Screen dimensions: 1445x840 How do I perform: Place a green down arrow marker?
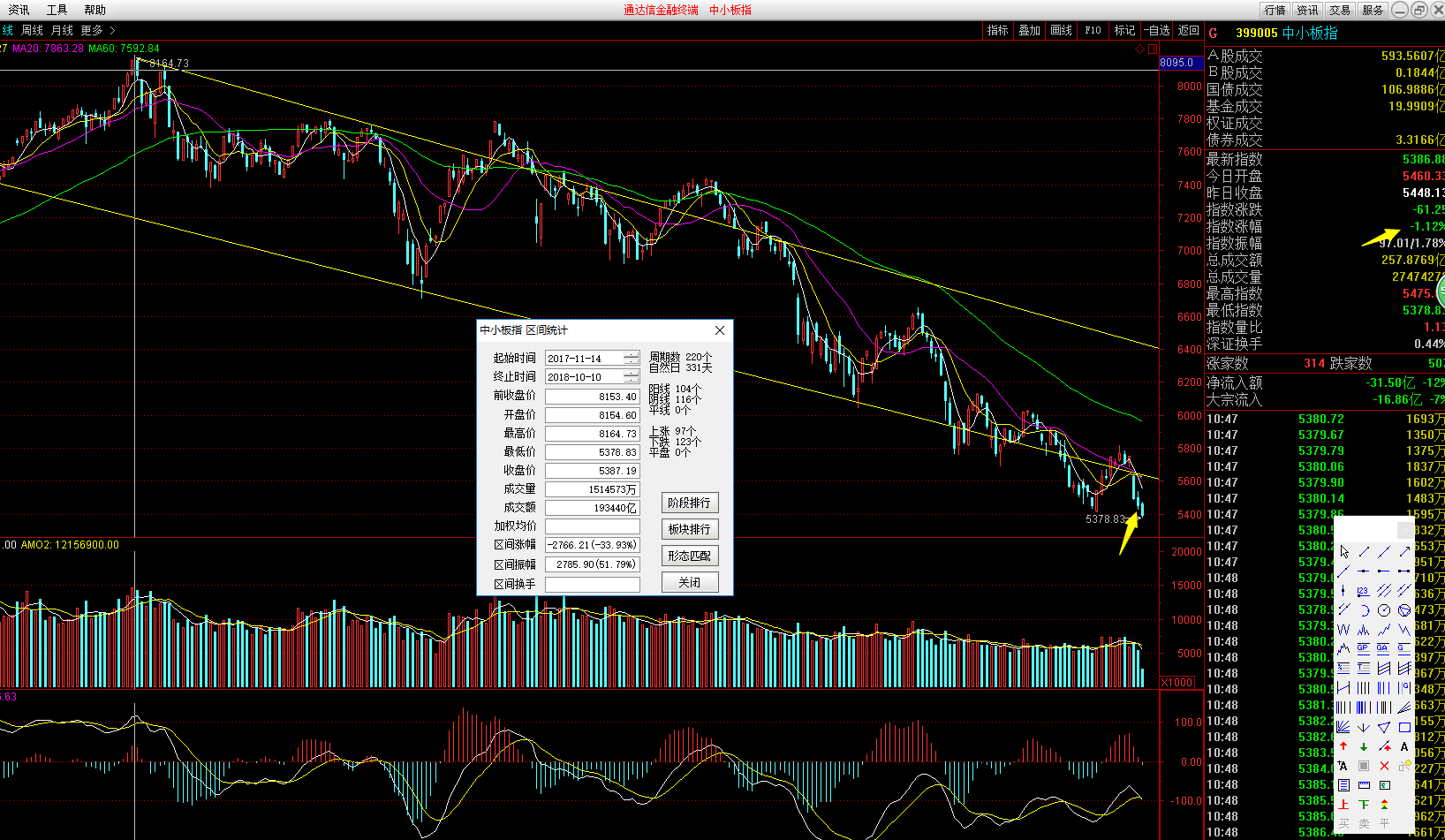click(x=1364, y=746)
